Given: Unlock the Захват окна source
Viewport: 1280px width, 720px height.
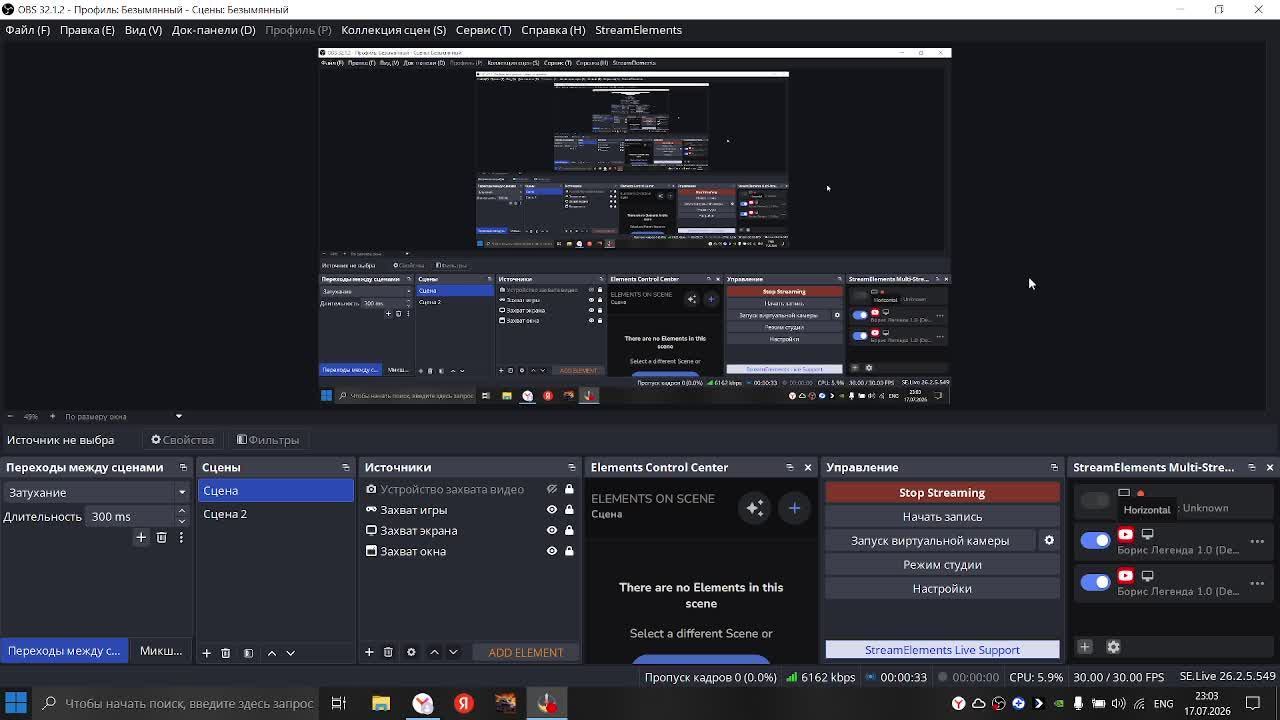Looking at the screenshot, I should click(x=569, y=551).
